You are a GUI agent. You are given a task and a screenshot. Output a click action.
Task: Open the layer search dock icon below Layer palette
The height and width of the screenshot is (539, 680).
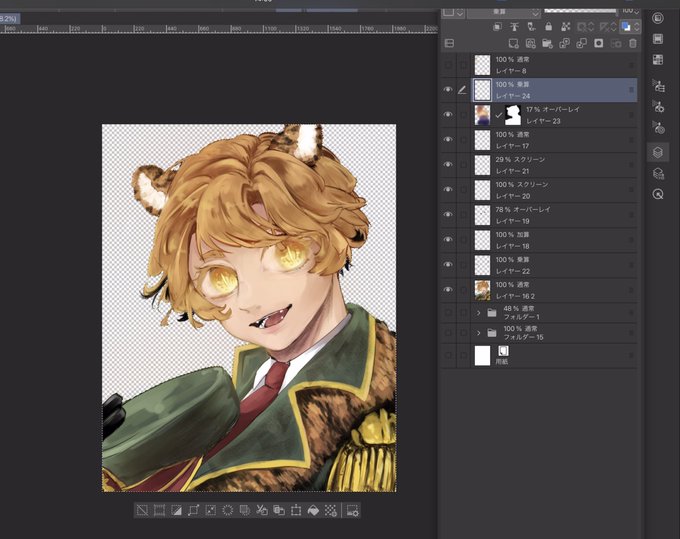coord(658,173)
